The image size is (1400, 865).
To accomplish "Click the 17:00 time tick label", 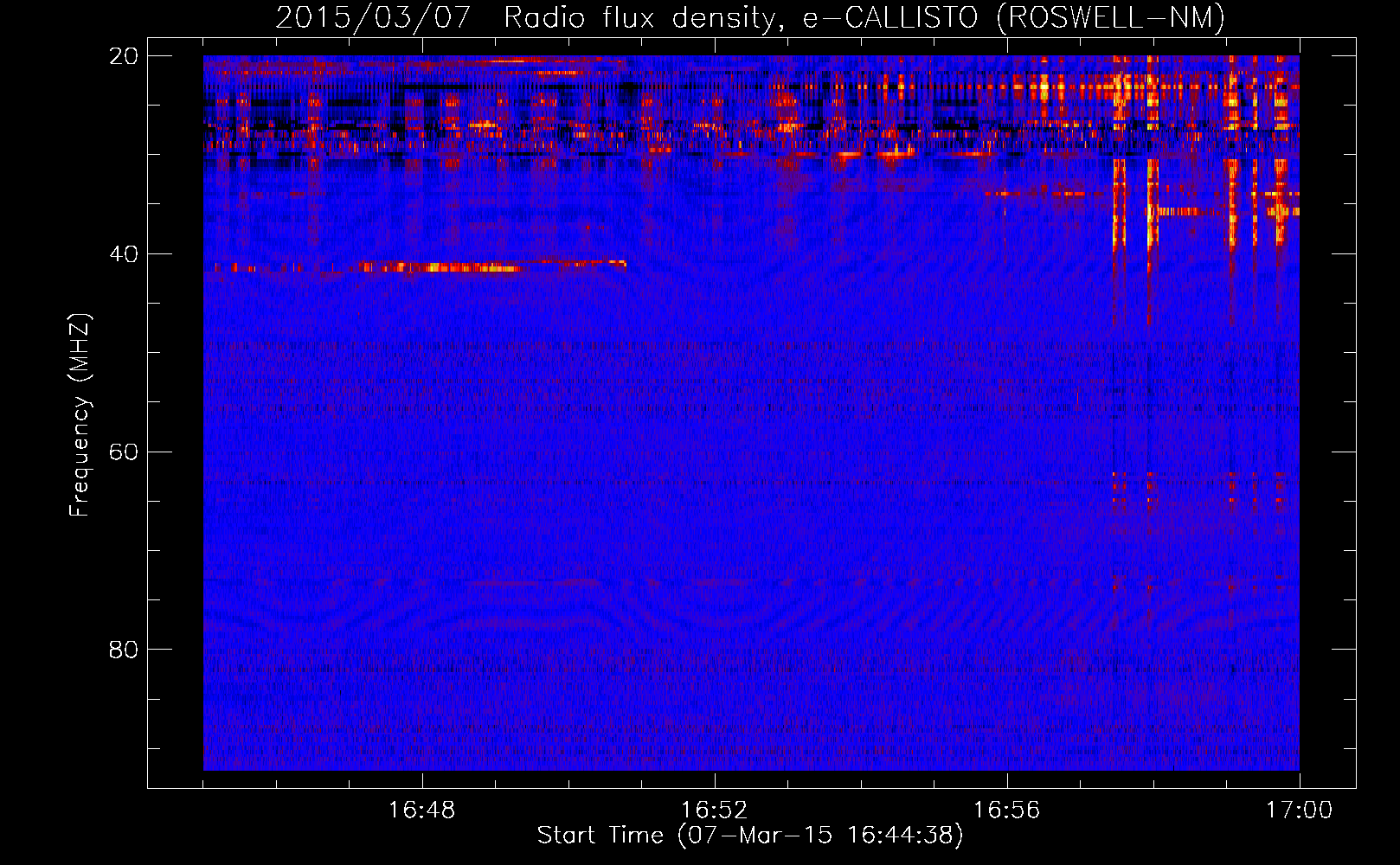I will (1300, 811).
